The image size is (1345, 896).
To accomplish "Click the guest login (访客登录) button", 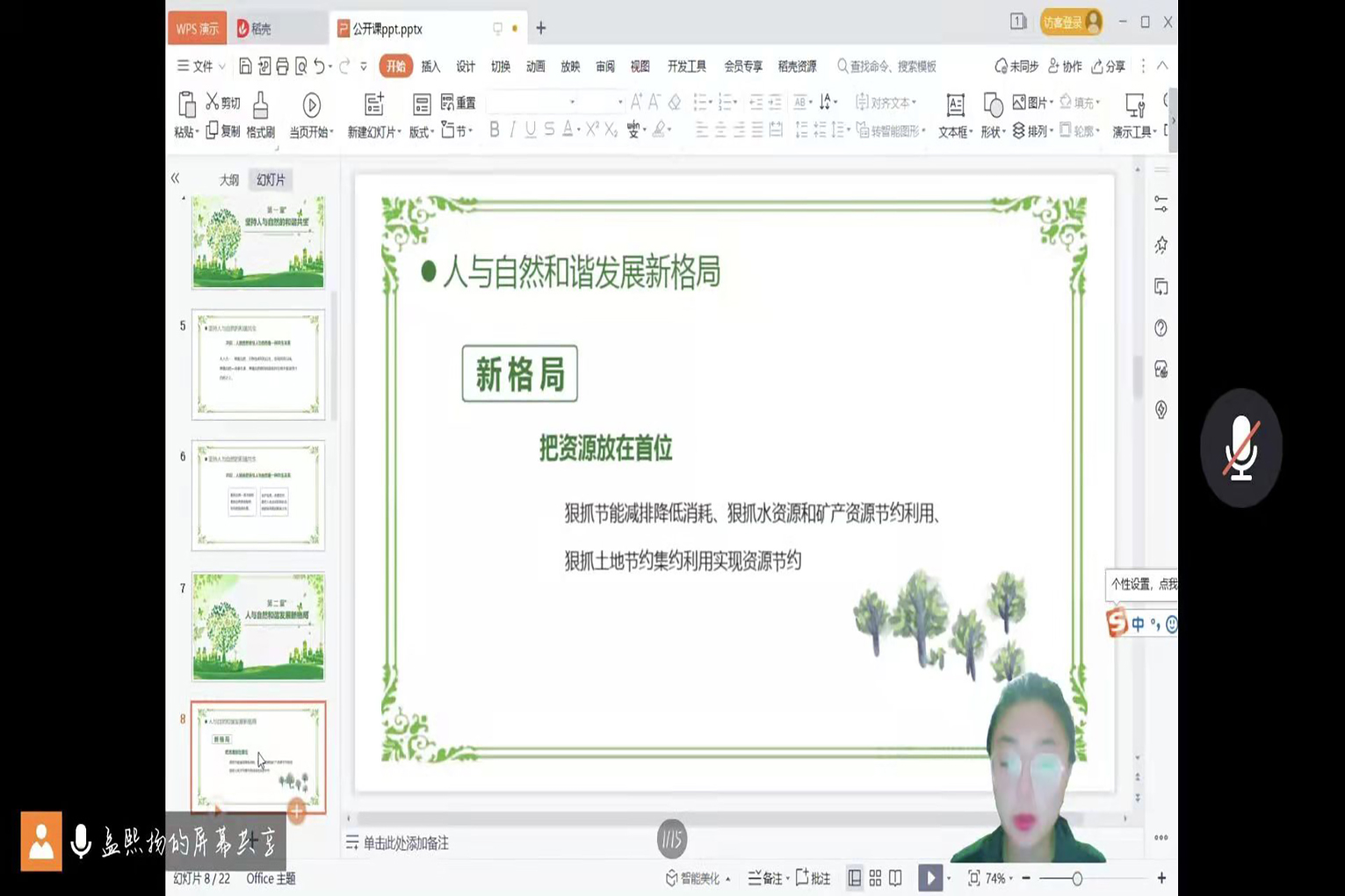I will (x=1070, y=22).
